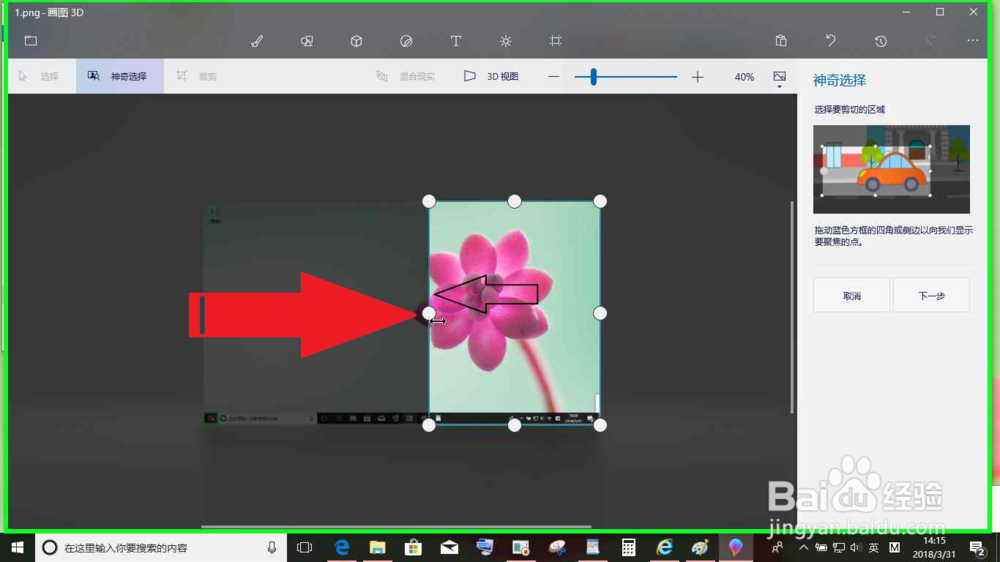Click the vertical canvas scrollbar
The image size is (1000, 562).
pos(793,307)
